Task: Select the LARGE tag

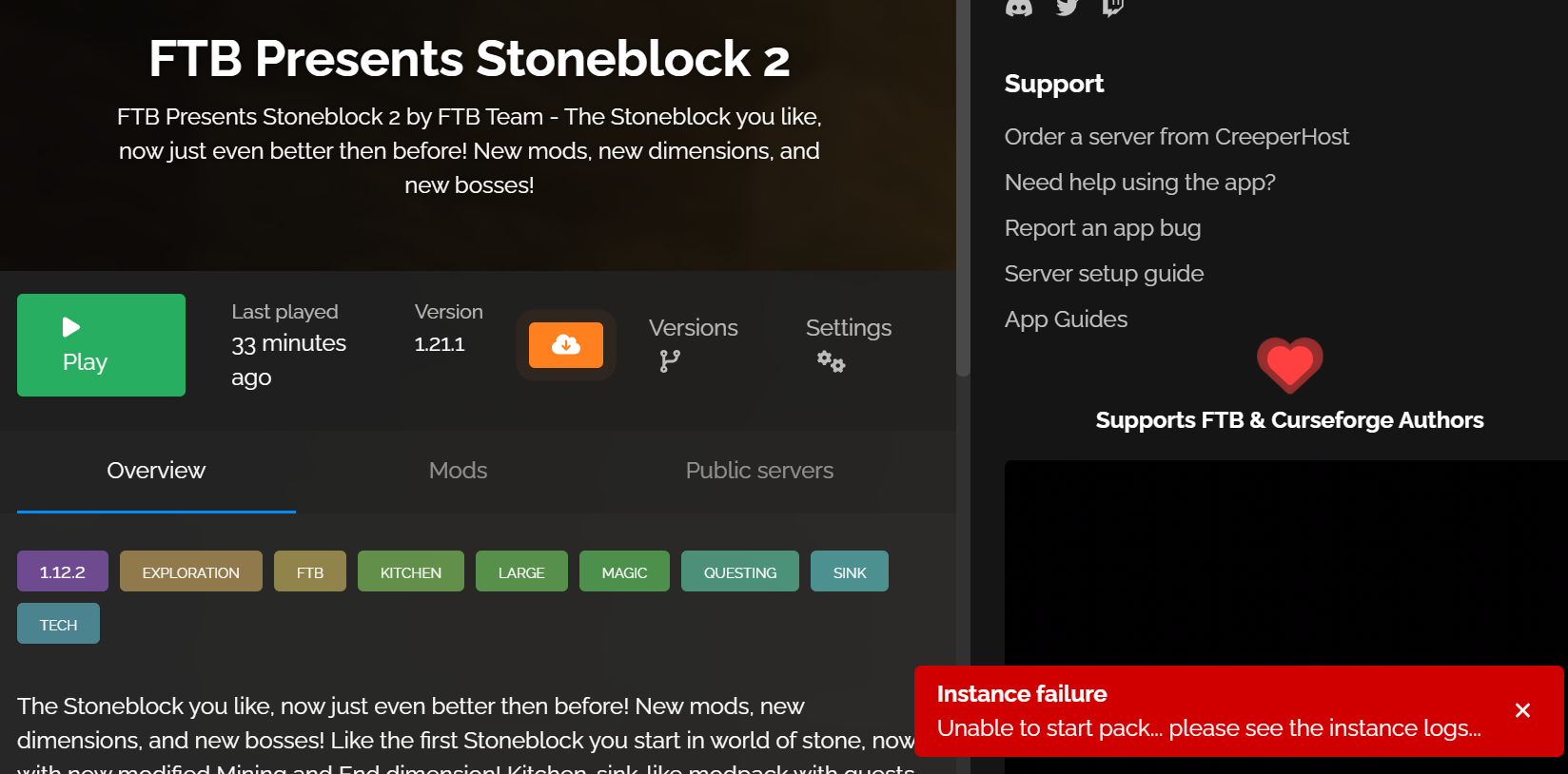Action: (x=521, y=571)
